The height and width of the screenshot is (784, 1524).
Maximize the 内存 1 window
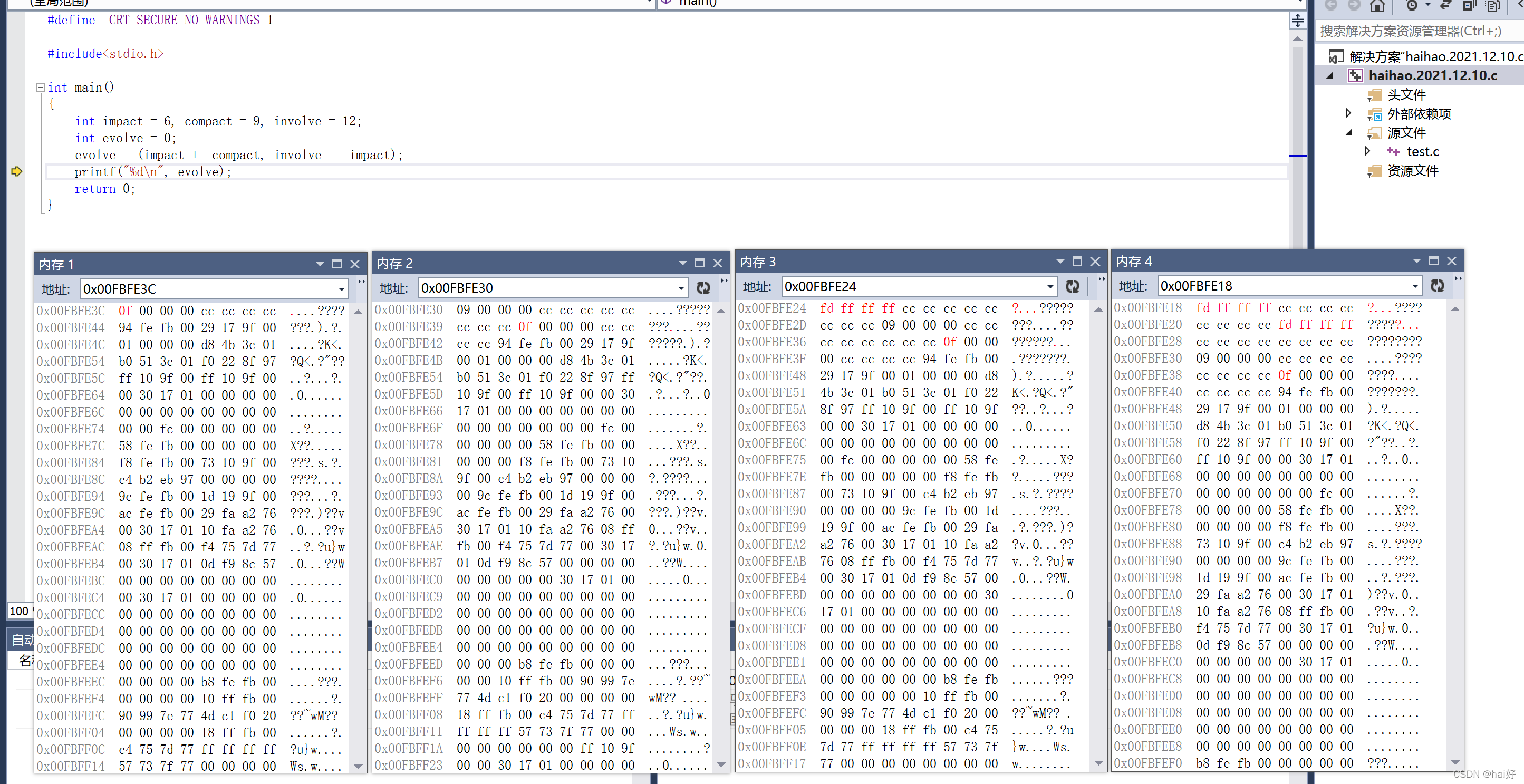point(336,264)
